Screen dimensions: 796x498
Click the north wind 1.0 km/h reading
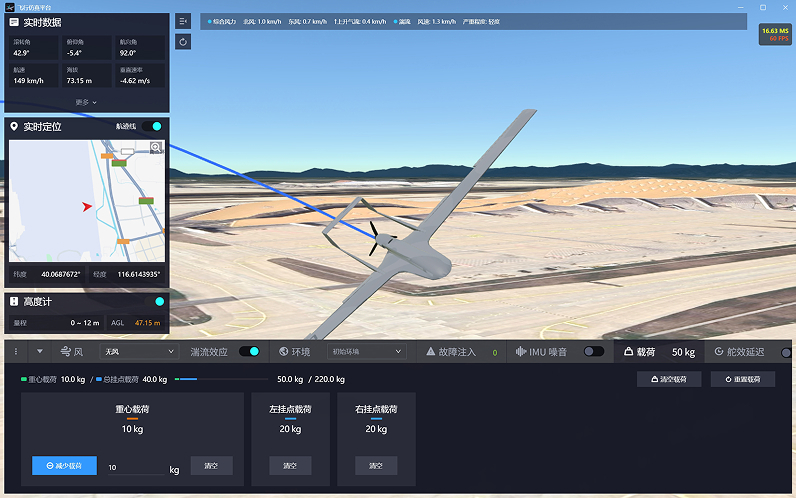tap(262, 22)
